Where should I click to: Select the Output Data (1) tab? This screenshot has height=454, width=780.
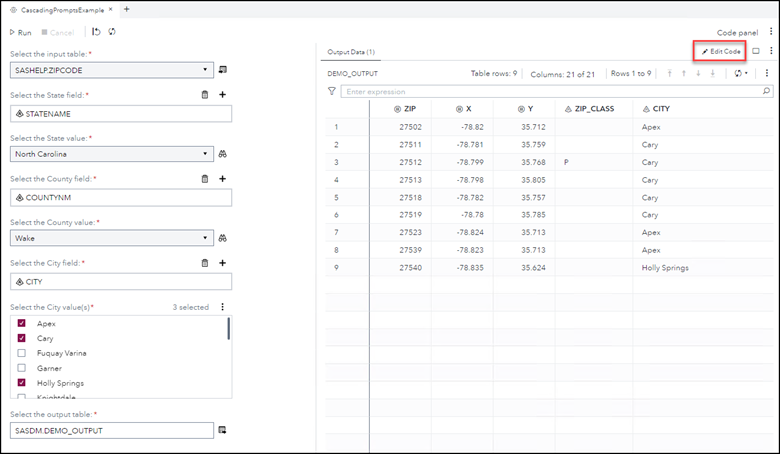pos(351,51)
